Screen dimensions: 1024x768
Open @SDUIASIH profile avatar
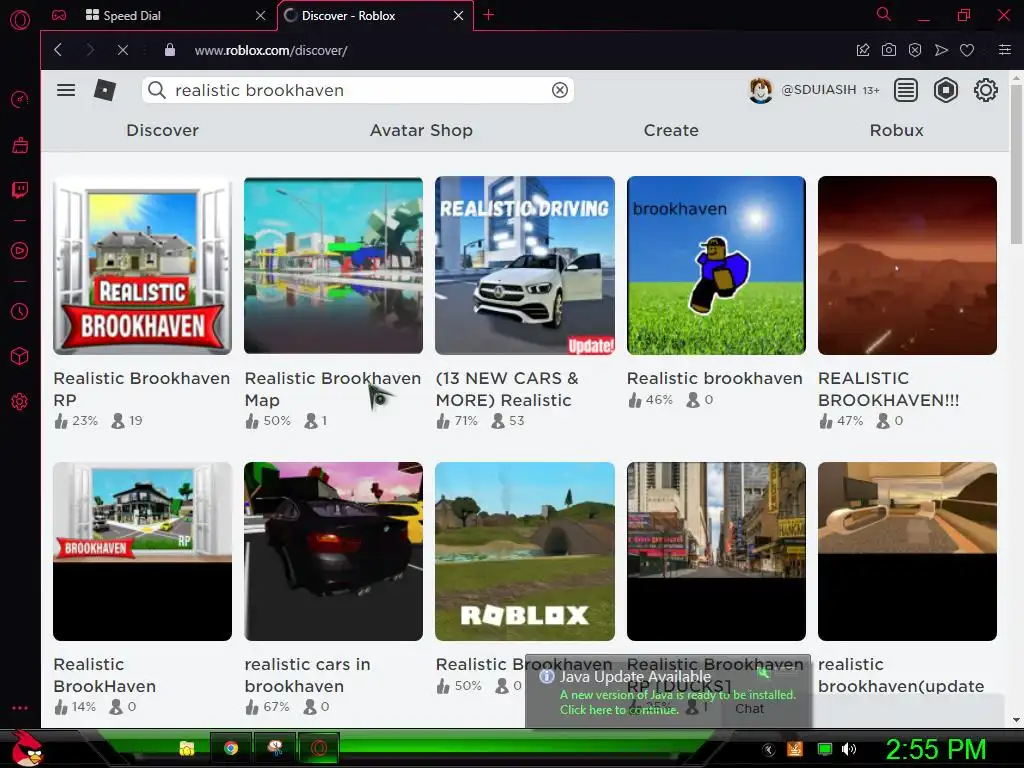[760, 90]
